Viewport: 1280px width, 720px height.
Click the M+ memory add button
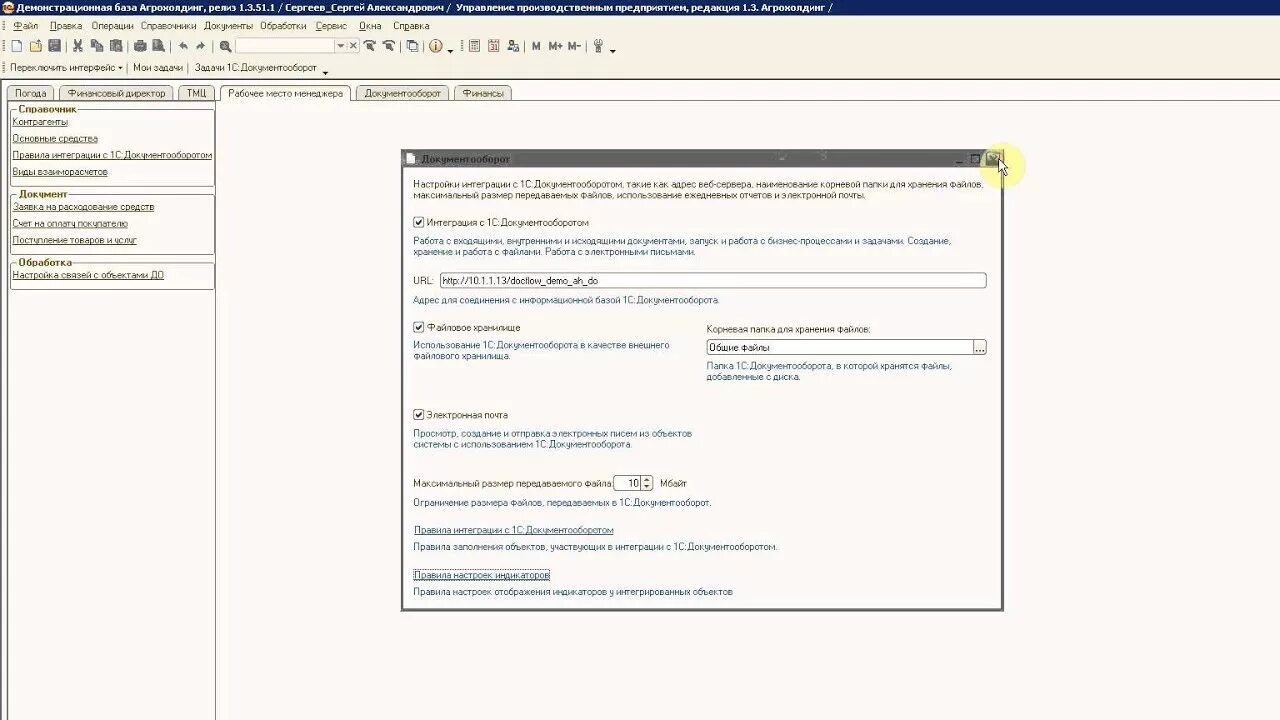(555, 46)
